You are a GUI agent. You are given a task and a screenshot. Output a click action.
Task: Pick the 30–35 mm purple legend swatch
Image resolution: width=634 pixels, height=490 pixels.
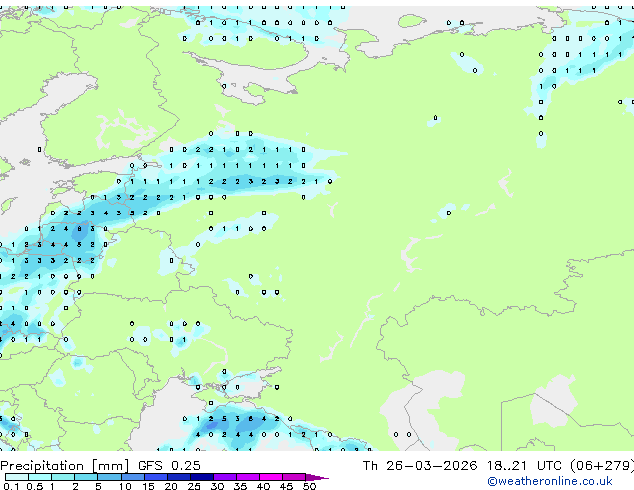(x=225, y=477)
